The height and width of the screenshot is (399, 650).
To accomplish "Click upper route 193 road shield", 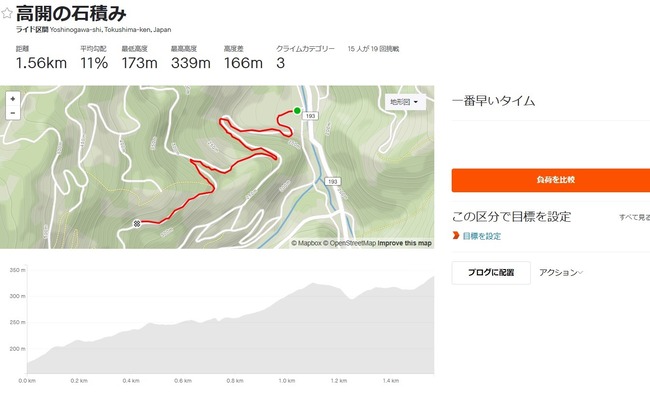I will [310, 116].
